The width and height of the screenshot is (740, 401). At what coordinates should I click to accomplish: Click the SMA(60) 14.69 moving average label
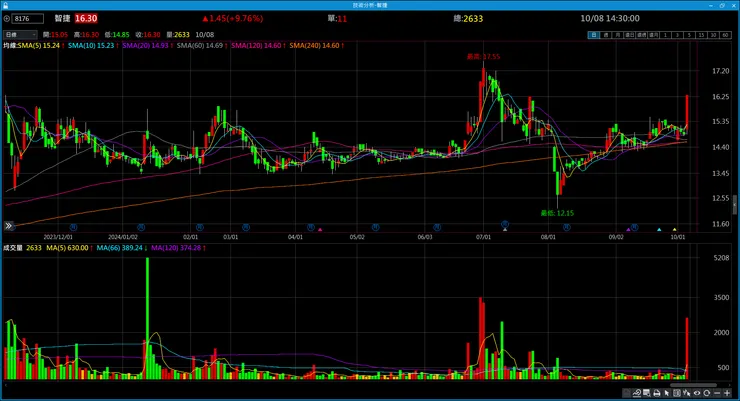[x=200, y=46]
